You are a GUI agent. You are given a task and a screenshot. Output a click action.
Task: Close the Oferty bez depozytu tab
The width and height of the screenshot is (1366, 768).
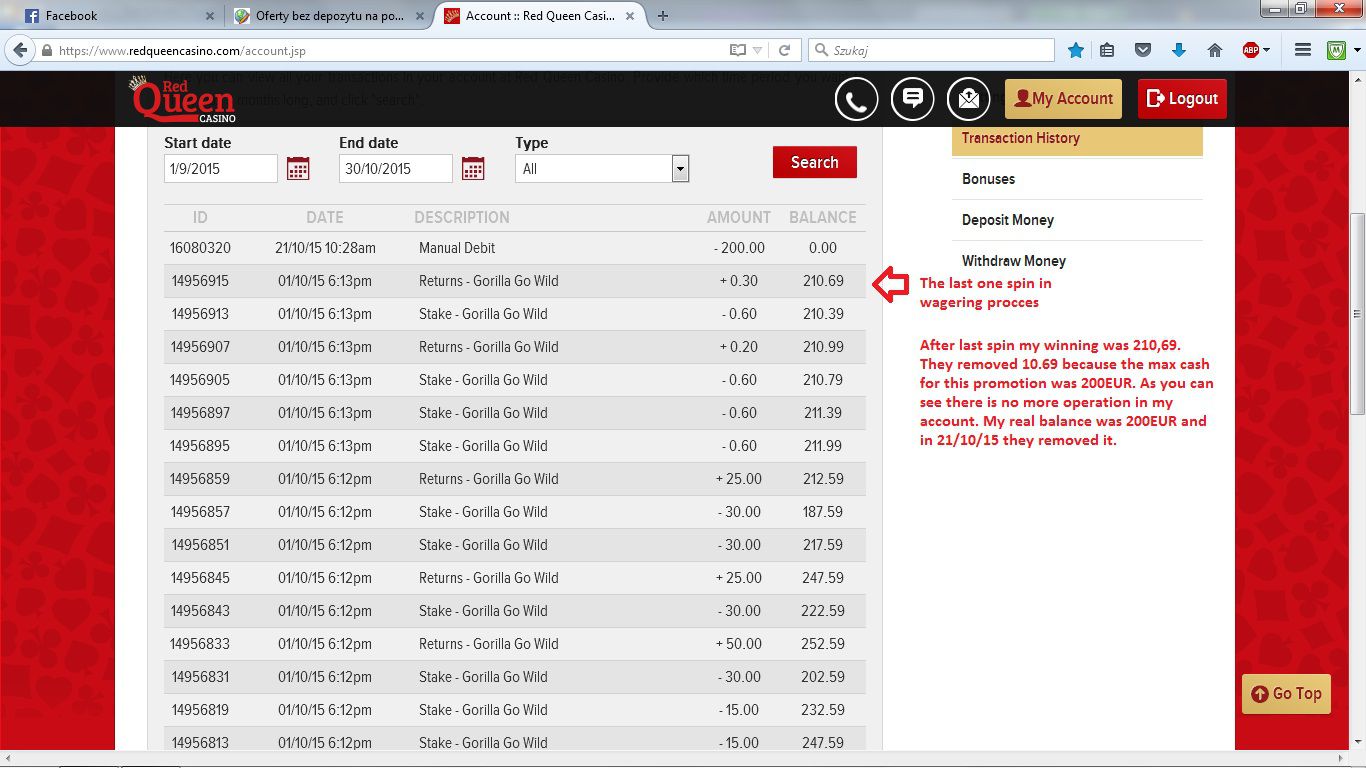[x=420, y=16]
